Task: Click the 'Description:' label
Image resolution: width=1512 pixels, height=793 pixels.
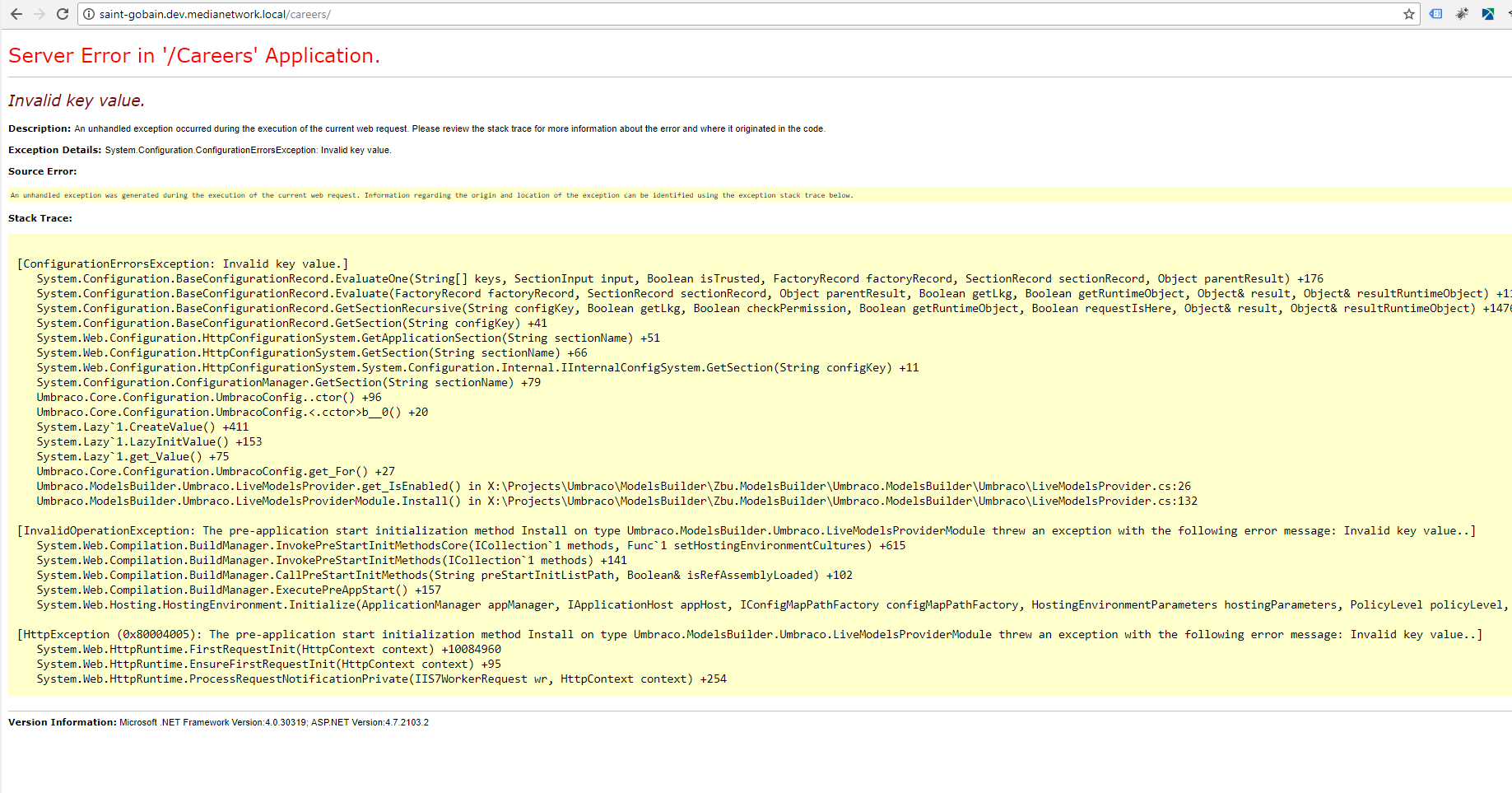Action: coord(40,128)
